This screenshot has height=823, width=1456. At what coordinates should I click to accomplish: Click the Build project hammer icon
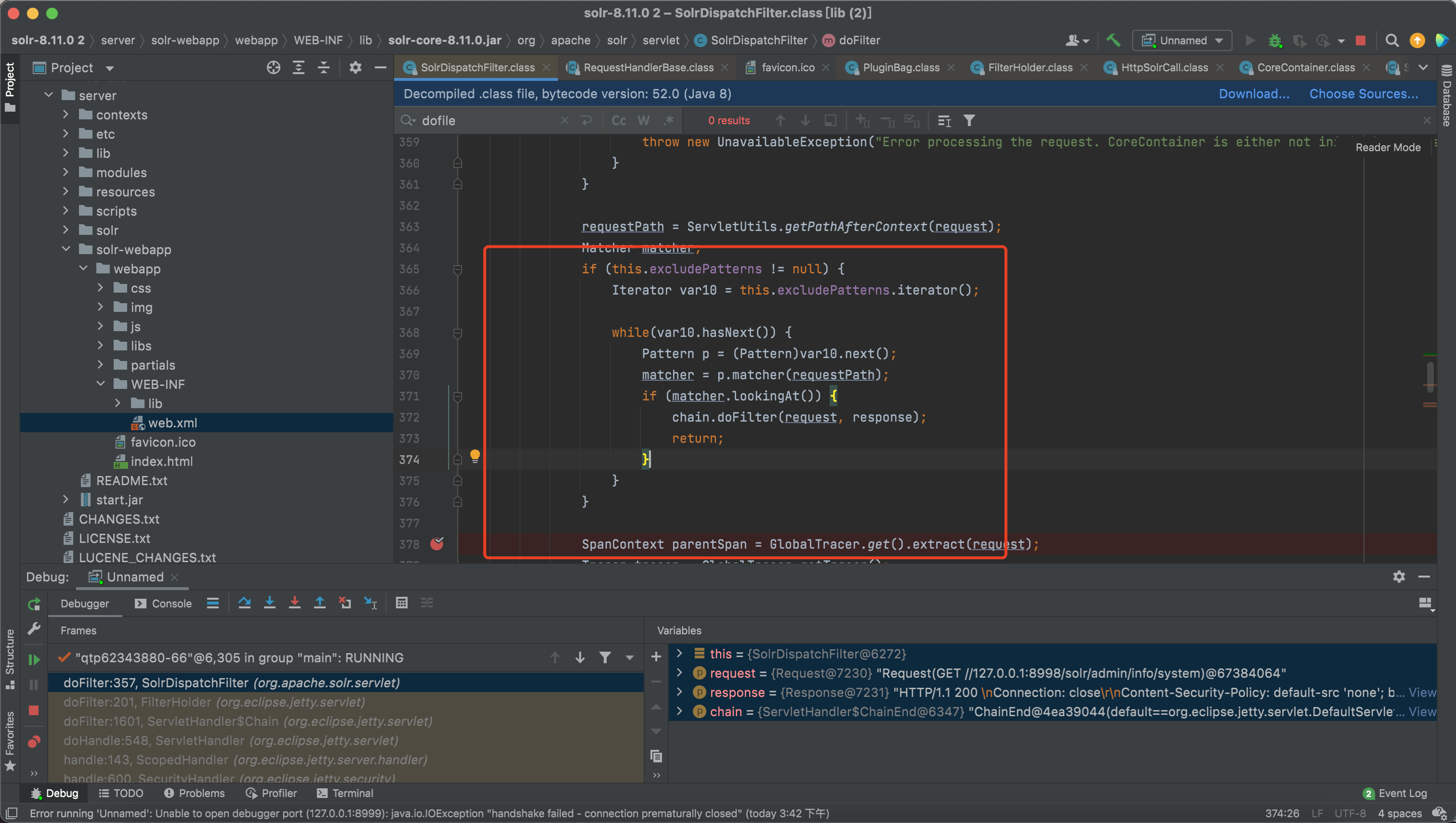pyautogui.click(x=1113, y=40)
